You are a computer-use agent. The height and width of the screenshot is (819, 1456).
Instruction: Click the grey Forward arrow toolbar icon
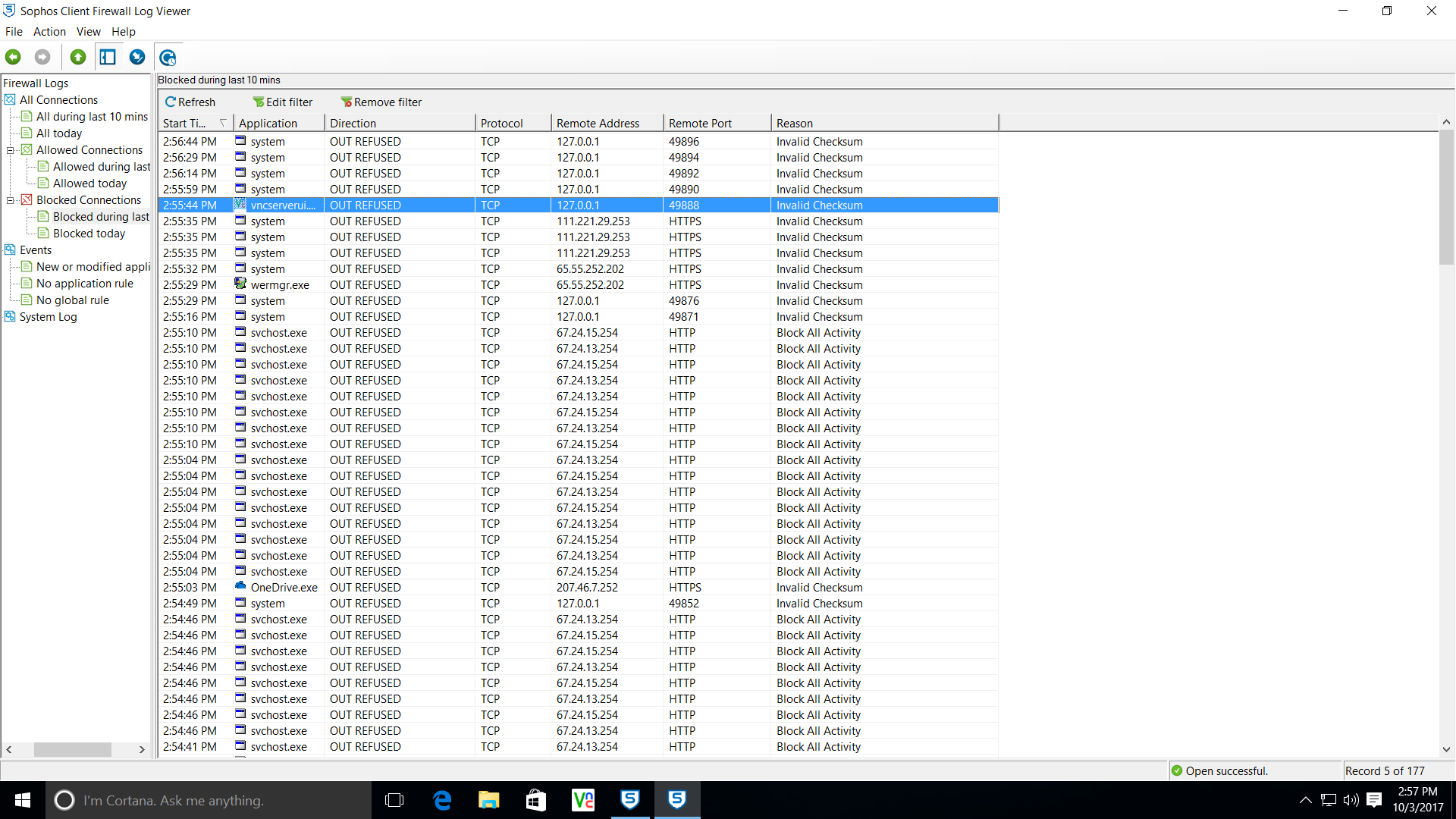pos(42,57)
